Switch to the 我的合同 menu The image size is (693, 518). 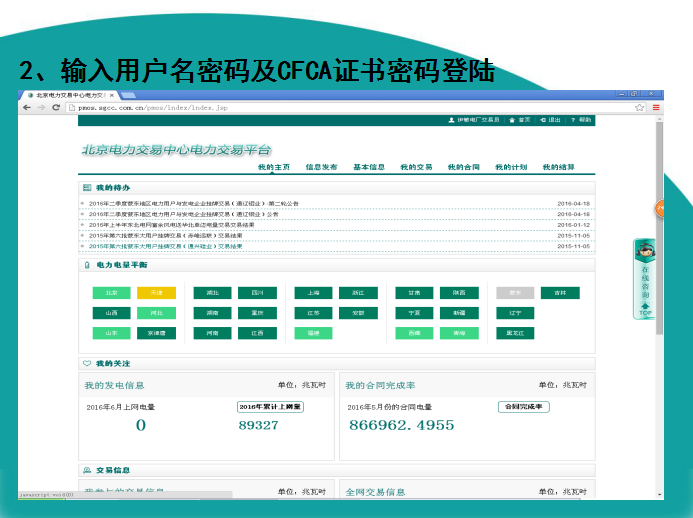click(x=463, y=167)
